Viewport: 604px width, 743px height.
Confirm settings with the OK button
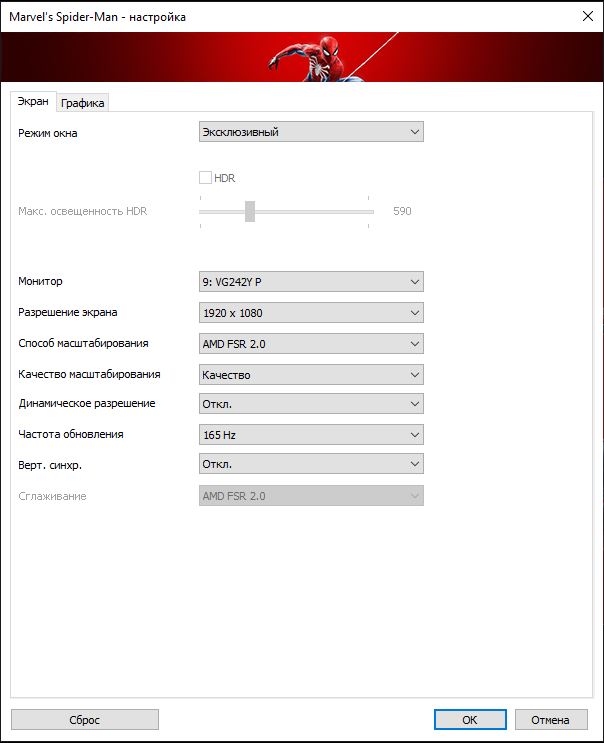[x=470, y=719]
